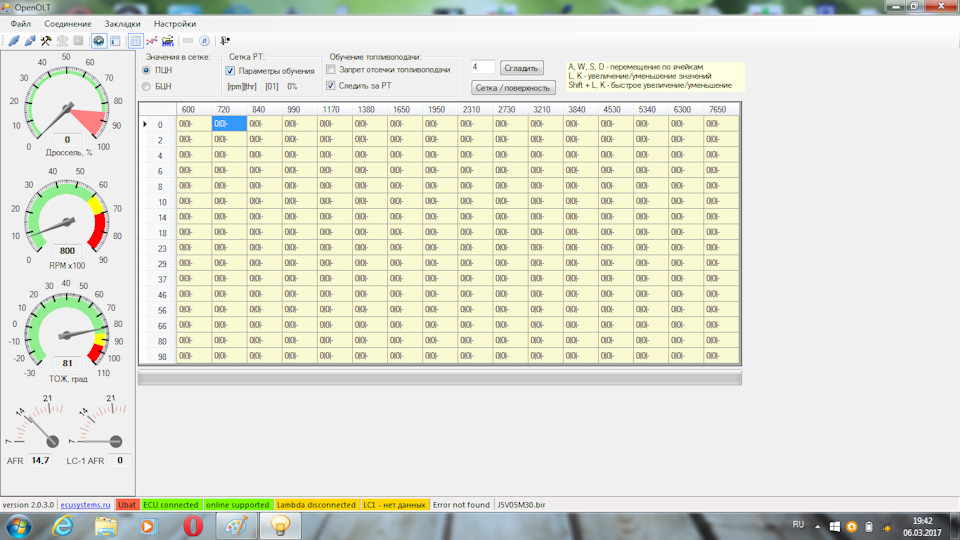960x540 pixels.
Task: Click the network signal tray icon
Action: (886, 527)
